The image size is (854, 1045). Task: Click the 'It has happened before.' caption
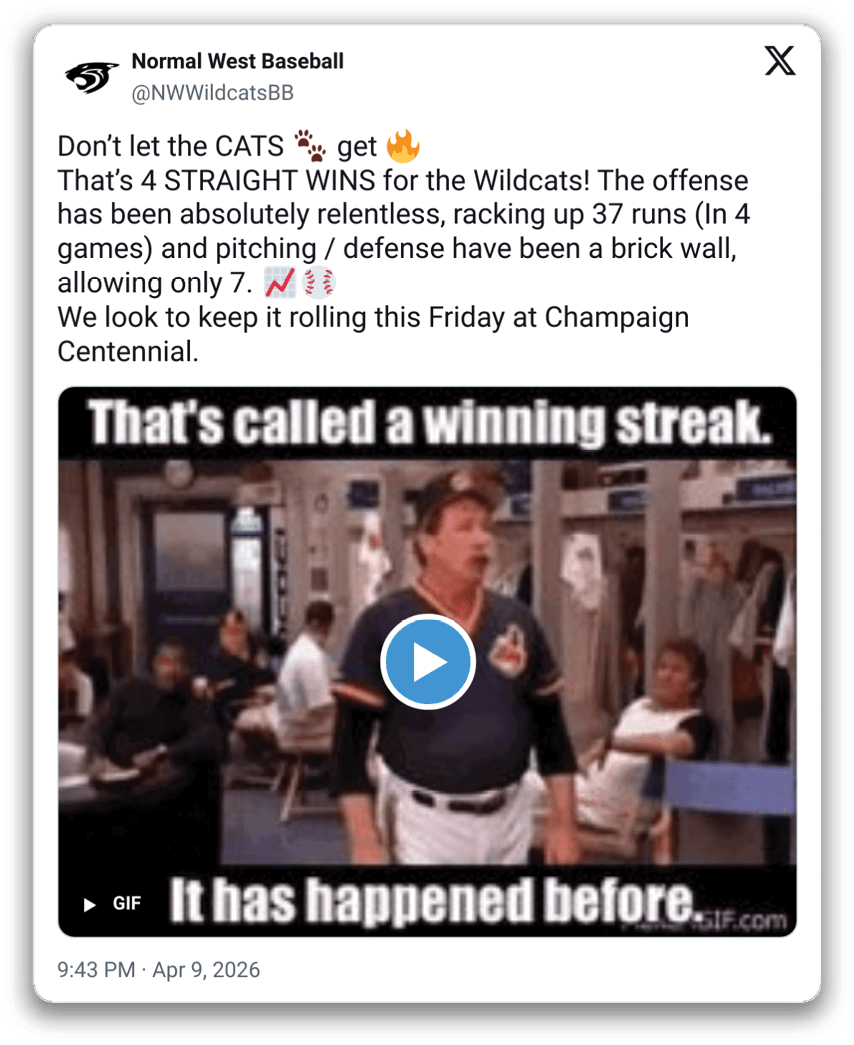point(433,900)
